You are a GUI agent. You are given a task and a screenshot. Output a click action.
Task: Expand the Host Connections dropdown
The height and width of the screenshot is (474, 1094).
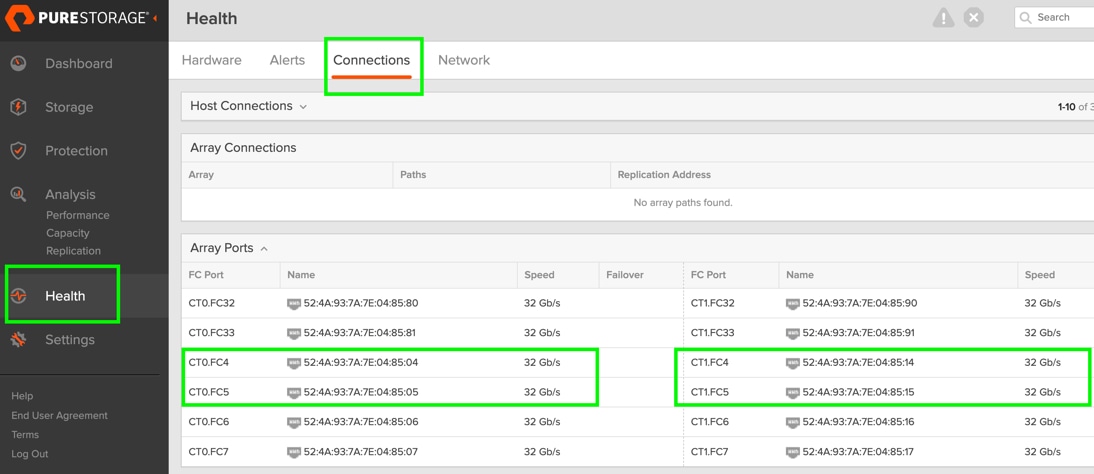pyautogui.click(x=303, y=106)
